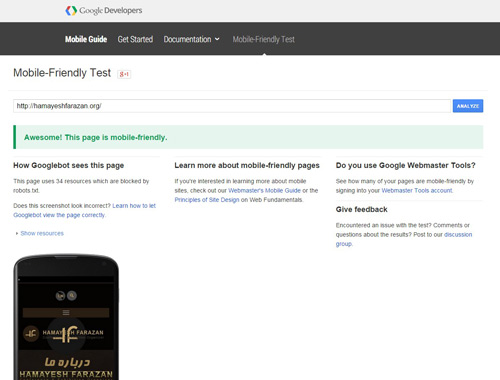Viewport: 500px width, 380px height.
Task: Select the Mobile-Friendly Test tab
Action: pyautogui.click(x=264, y=39)
